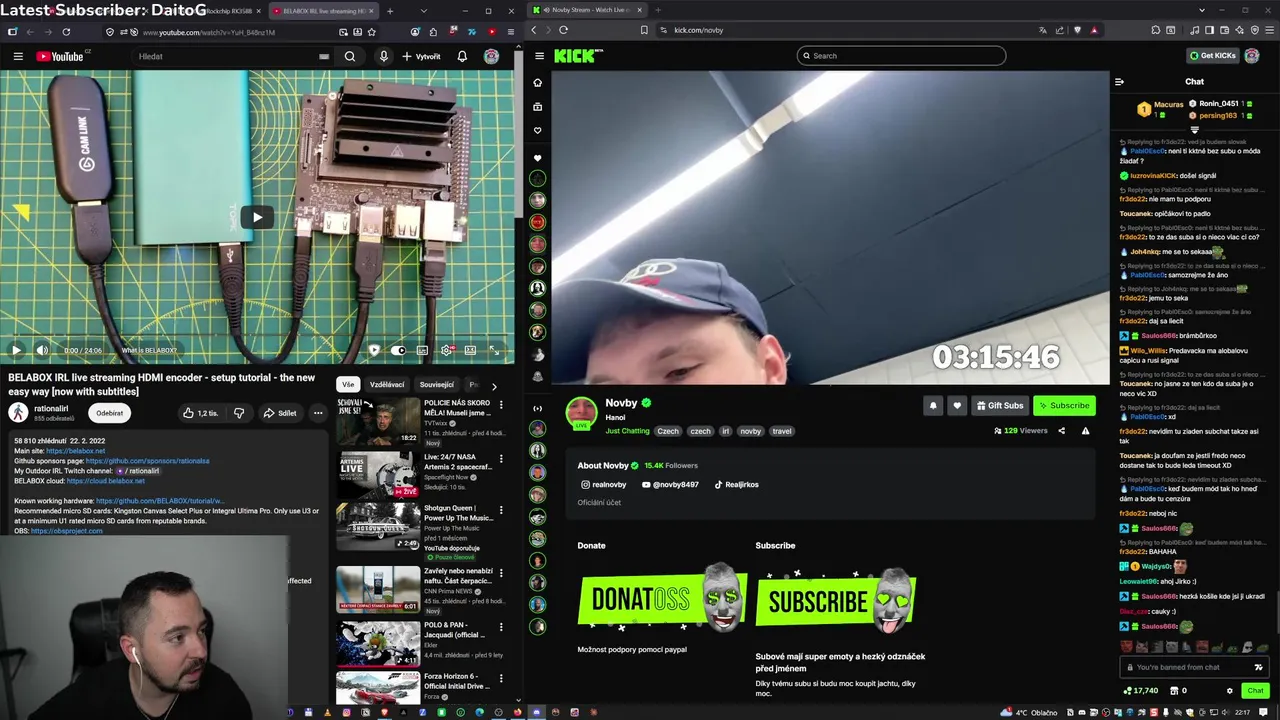The height and width of the screenshot is (720, 1280).
Task: Reload the kick.com page
Action: [563, 30]
